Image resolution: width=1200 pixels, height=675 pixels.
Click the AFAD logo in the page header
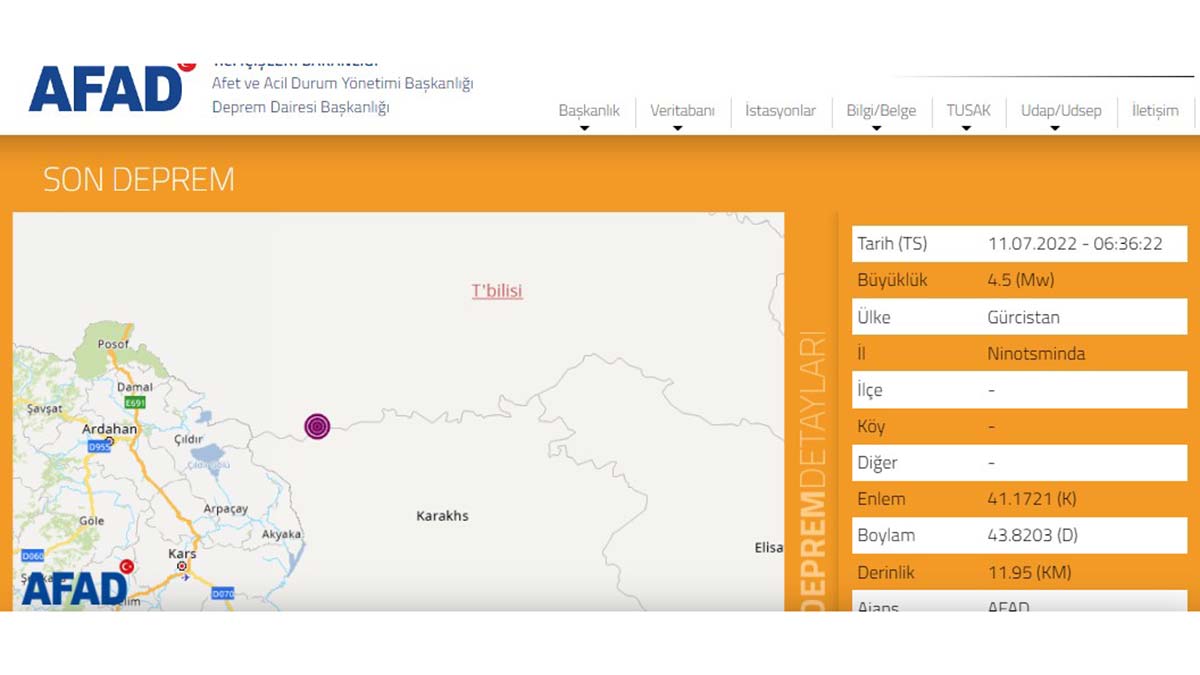coord(106,88)
